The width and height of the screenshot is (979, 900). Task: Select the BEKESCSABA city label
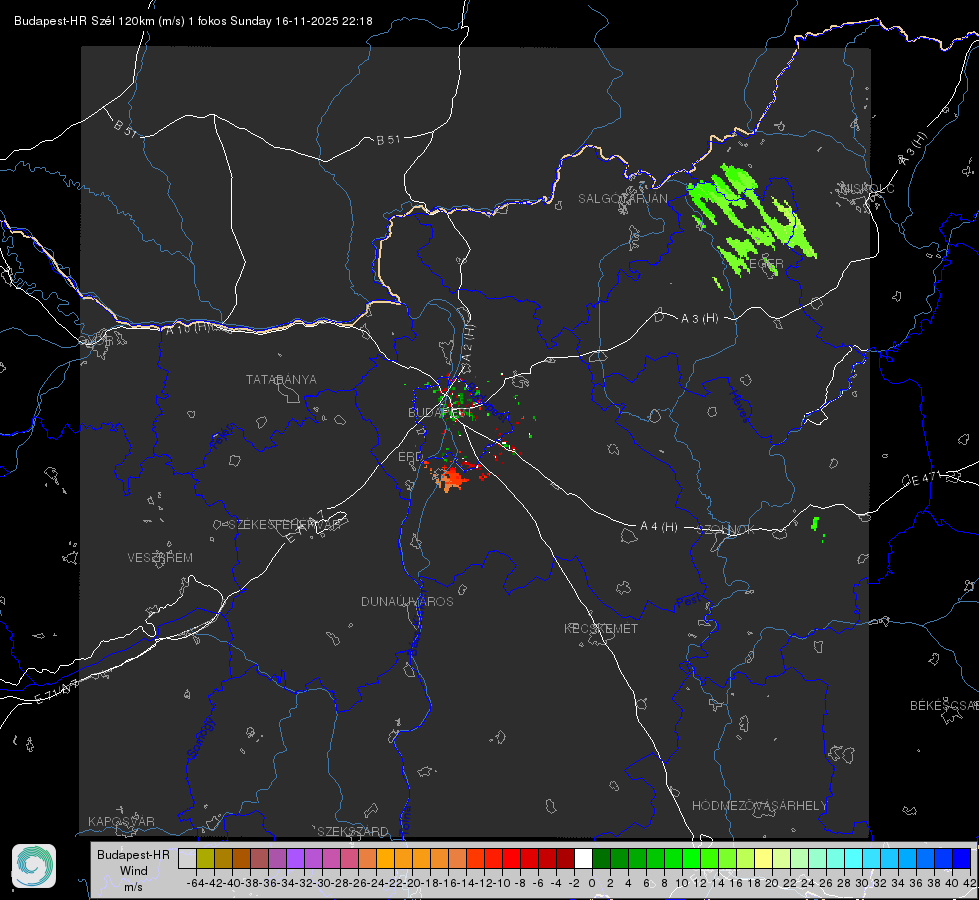[x=944, y=705]
